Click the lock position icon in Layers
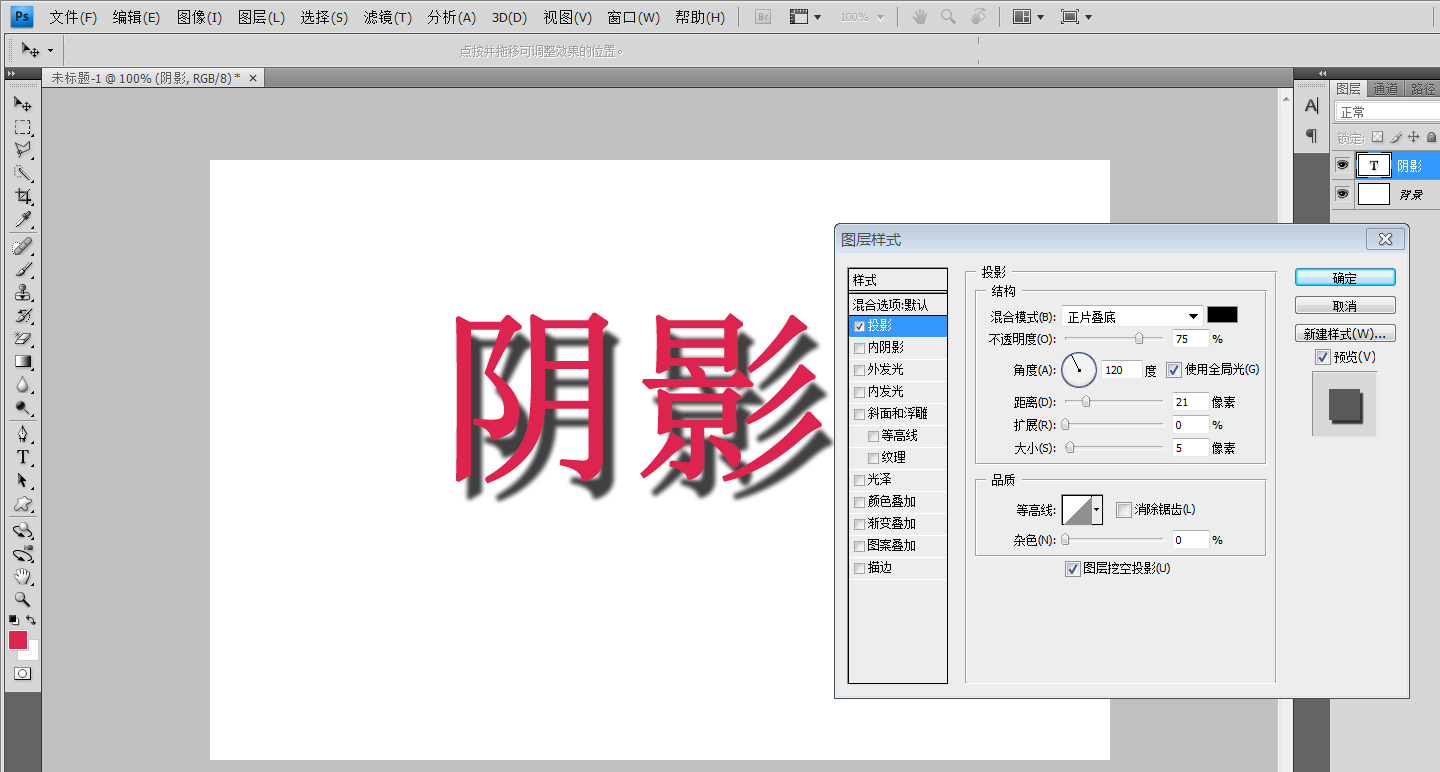Screen dimensions: 1440x772 [1413, 137]
